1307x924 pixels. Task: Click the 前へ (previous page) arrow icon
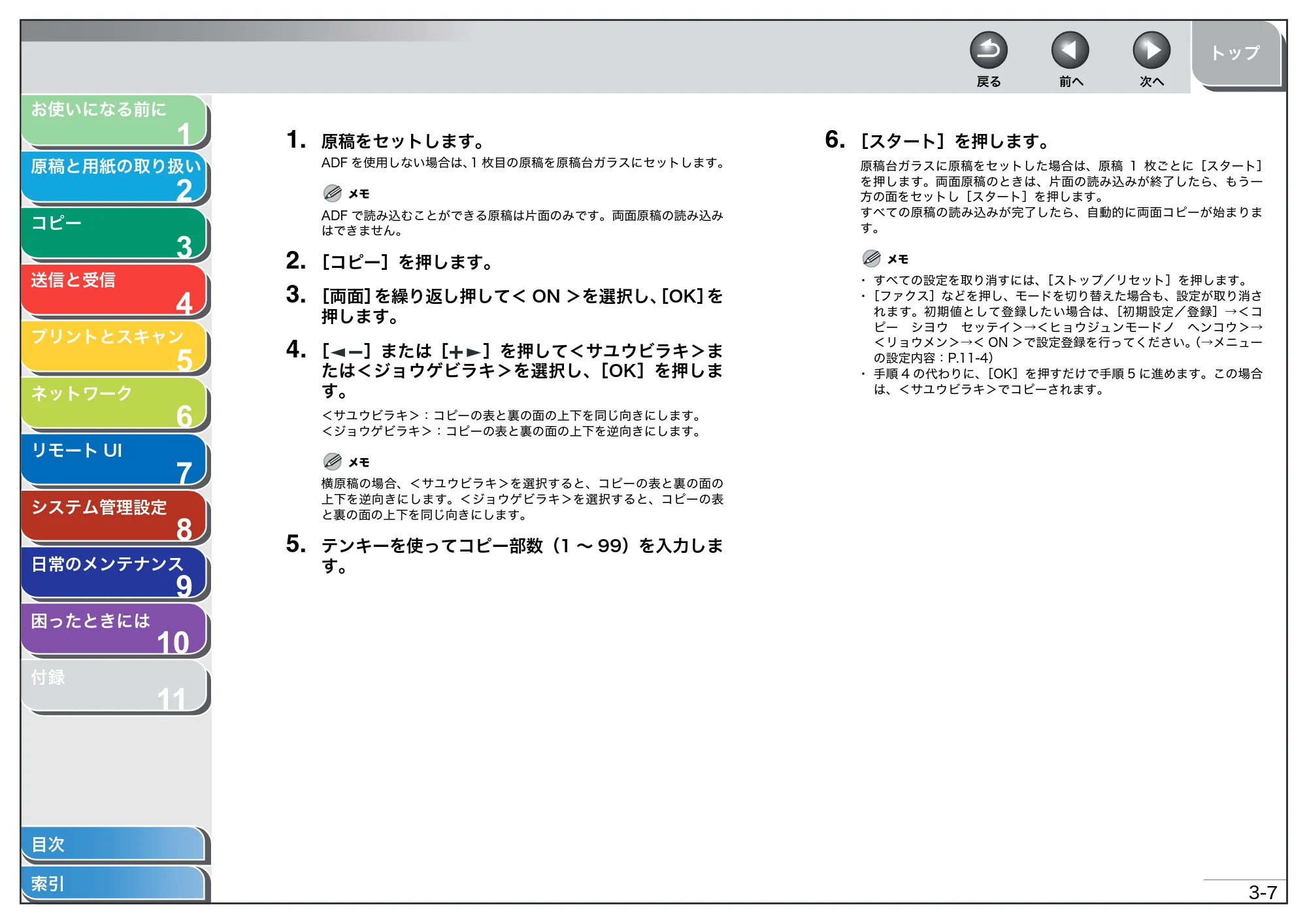[1070, 50]
